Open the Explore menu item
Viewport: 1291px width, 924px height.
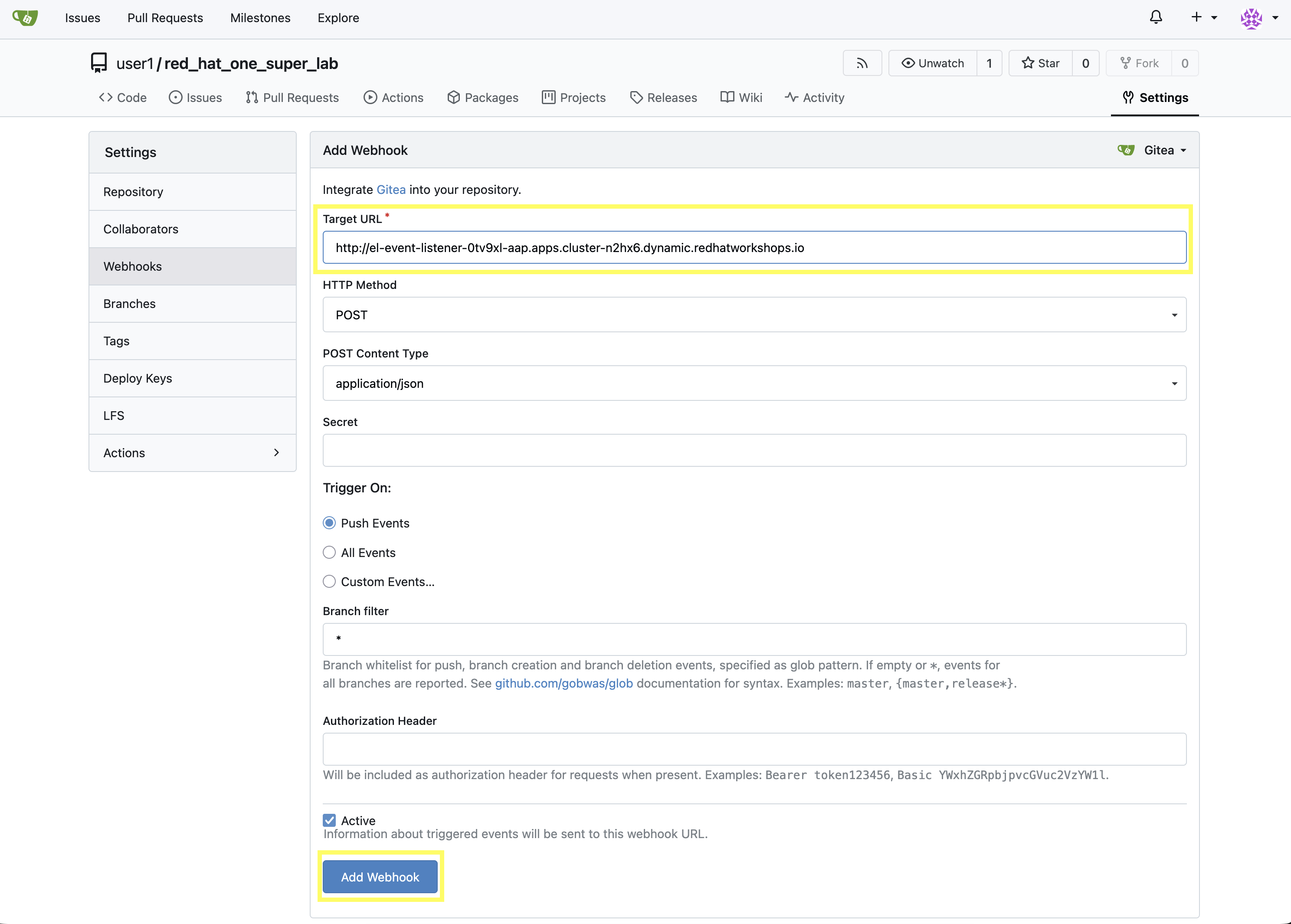click(x=338, y=18)
